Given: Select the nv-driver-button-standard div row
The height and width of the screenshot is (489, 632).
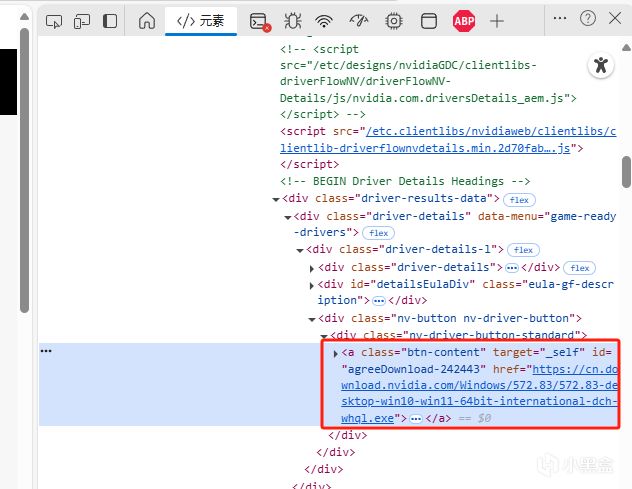Looking at the screenshot, I should point(458,335).
